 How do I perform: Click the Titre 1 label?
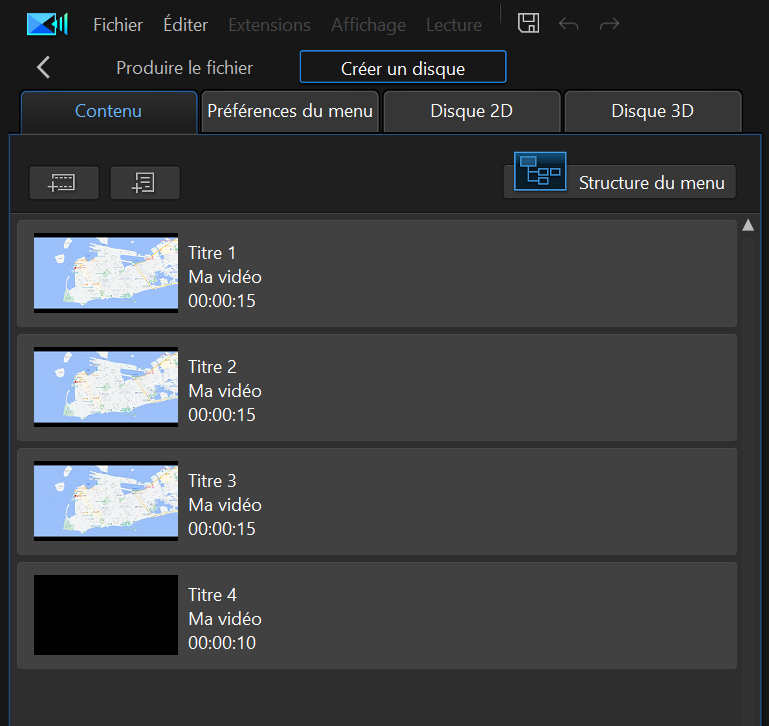tap(212, 253)
